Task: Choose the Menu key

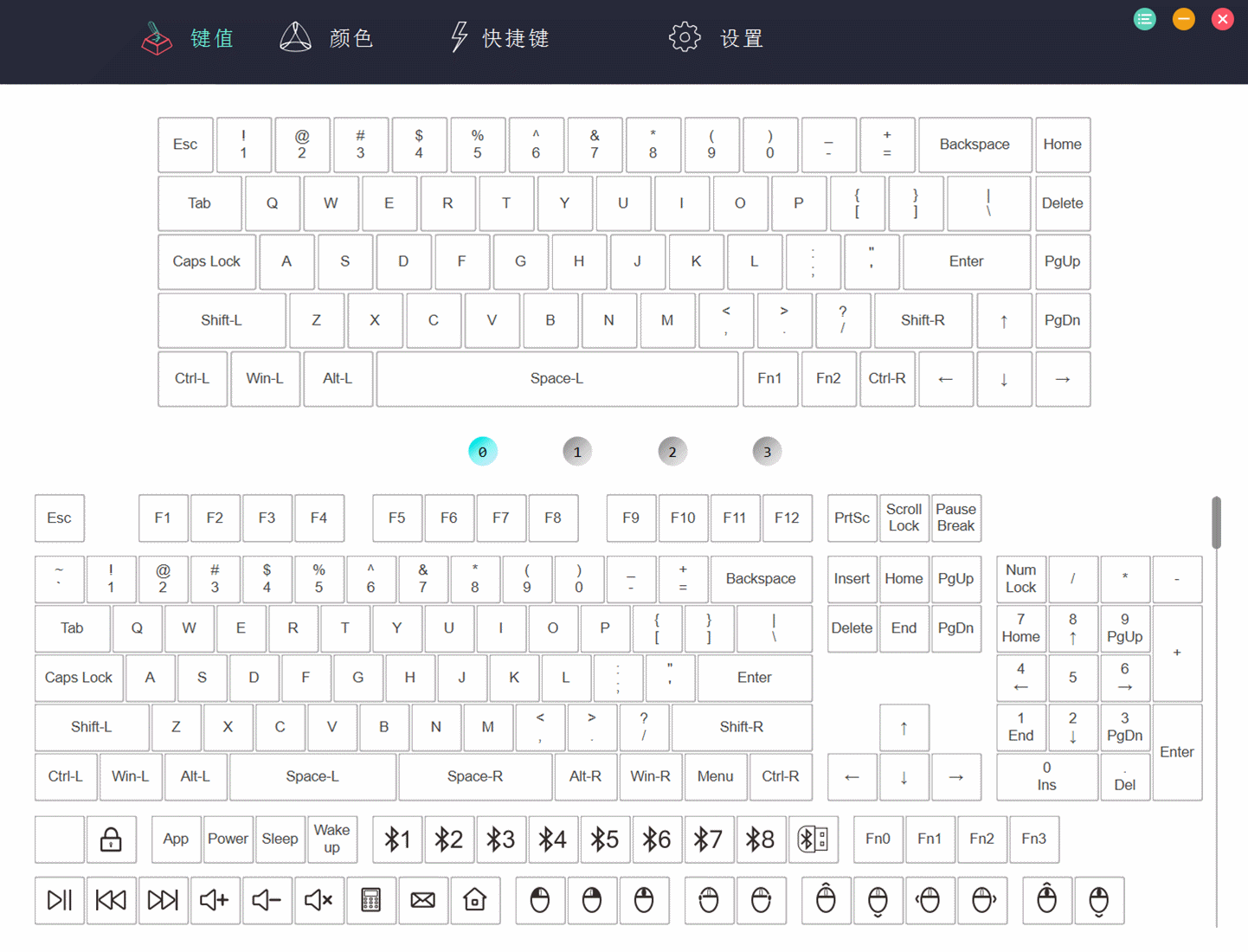Action: coord(715,776)
